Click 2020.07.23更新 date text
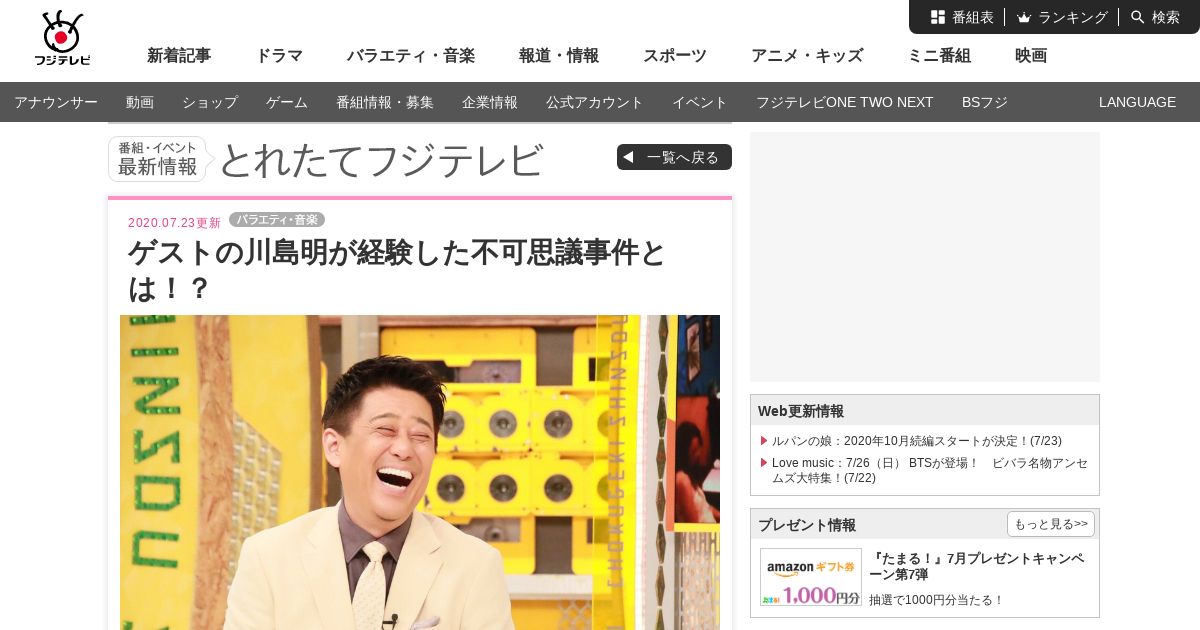The image size is (1200, 630). coord(174,222)
